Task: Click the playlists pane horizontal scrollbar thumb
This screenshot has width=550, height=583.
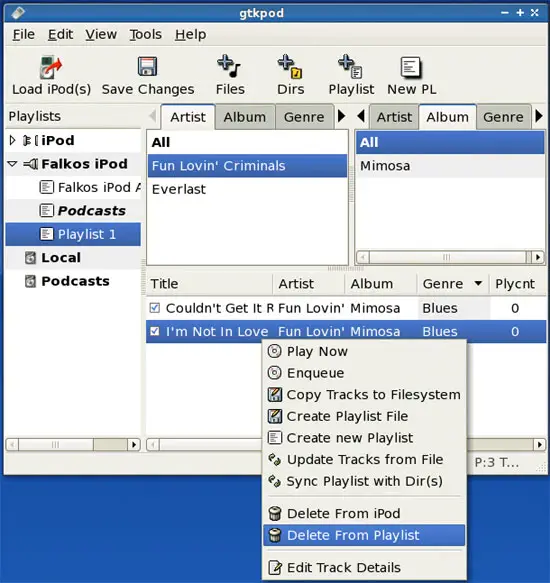Action: pos(55,444)
